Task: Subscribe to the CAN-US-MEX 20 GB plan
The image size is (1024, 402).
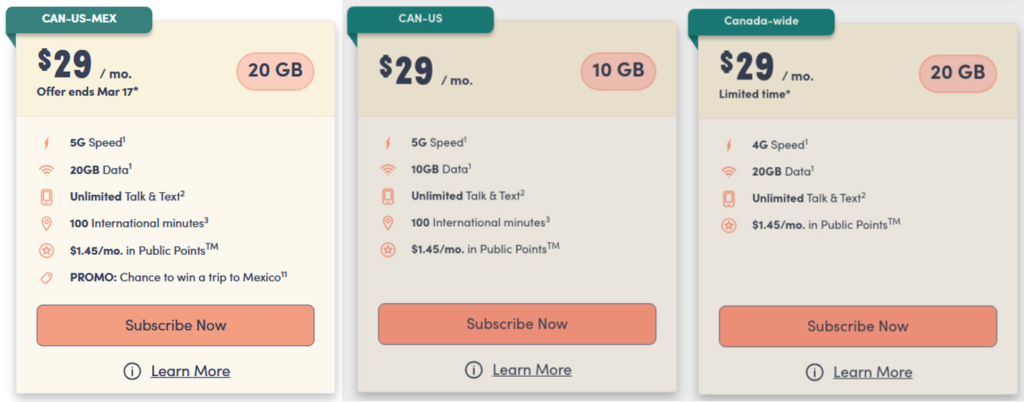Action: (175, 325)
